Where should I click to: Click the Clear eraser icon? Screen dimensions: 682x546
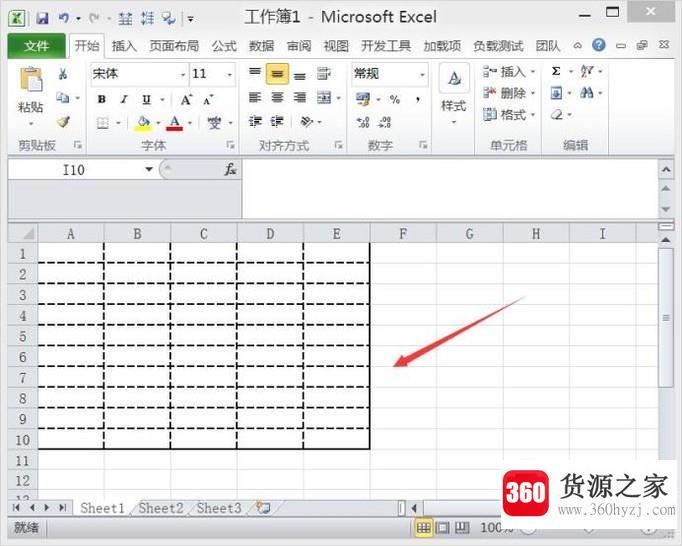click(557, 115)
